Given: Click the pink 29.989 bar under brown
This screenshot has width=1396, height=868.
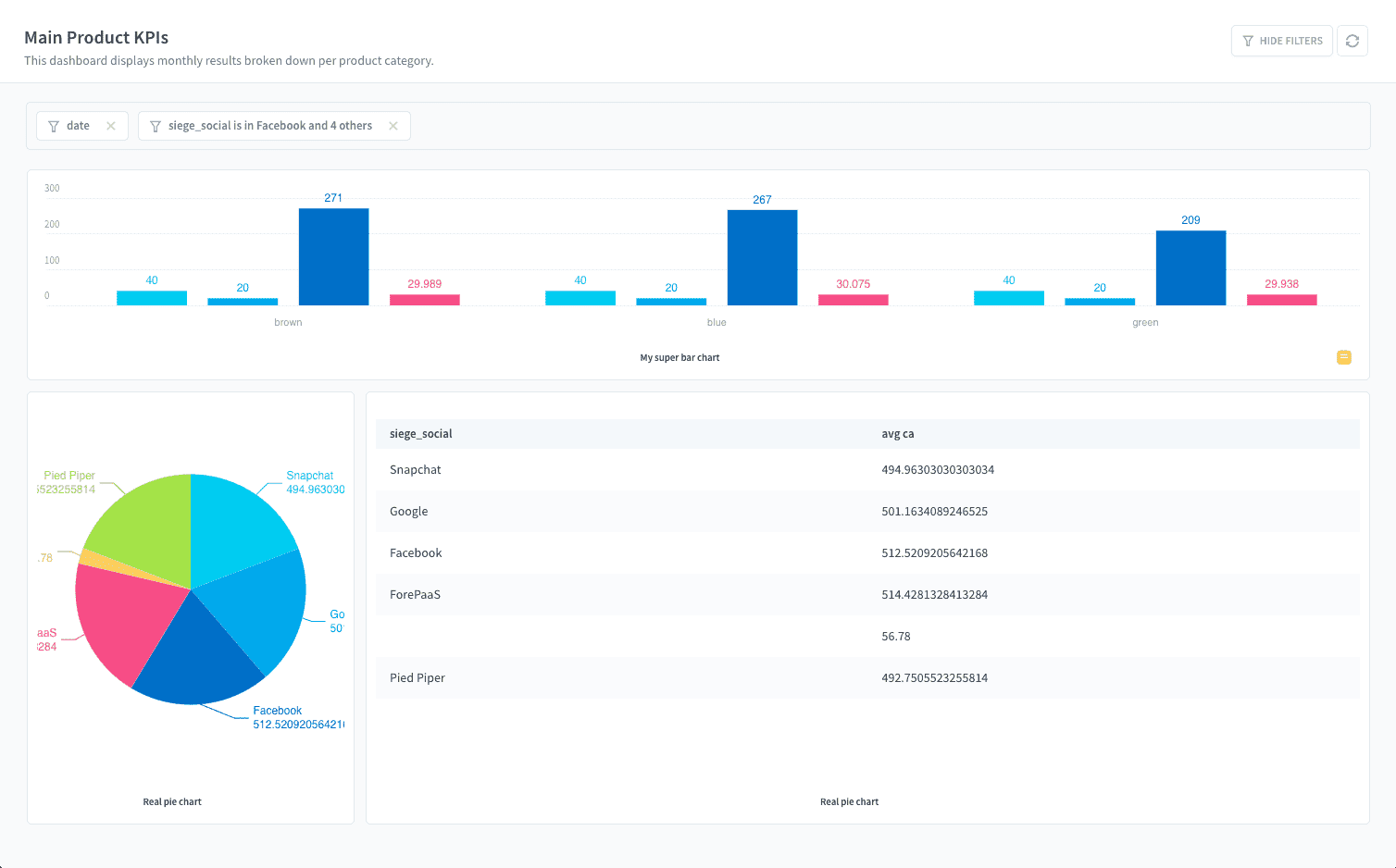Looking at the screenshot, I should click(x=425, y=300).
